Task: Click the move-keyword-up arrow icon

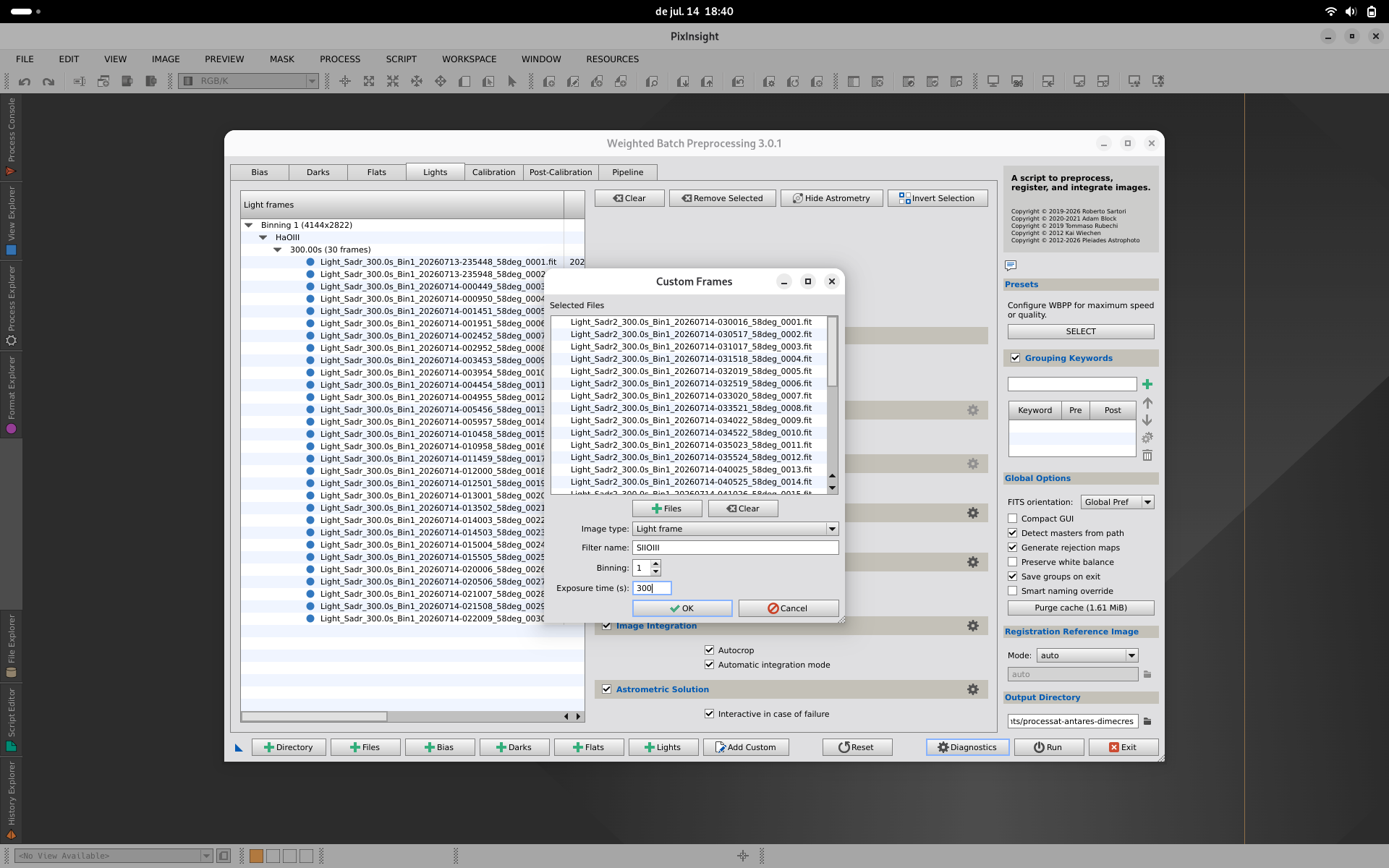Action: pyautogui.click(x=1147, y=403)
